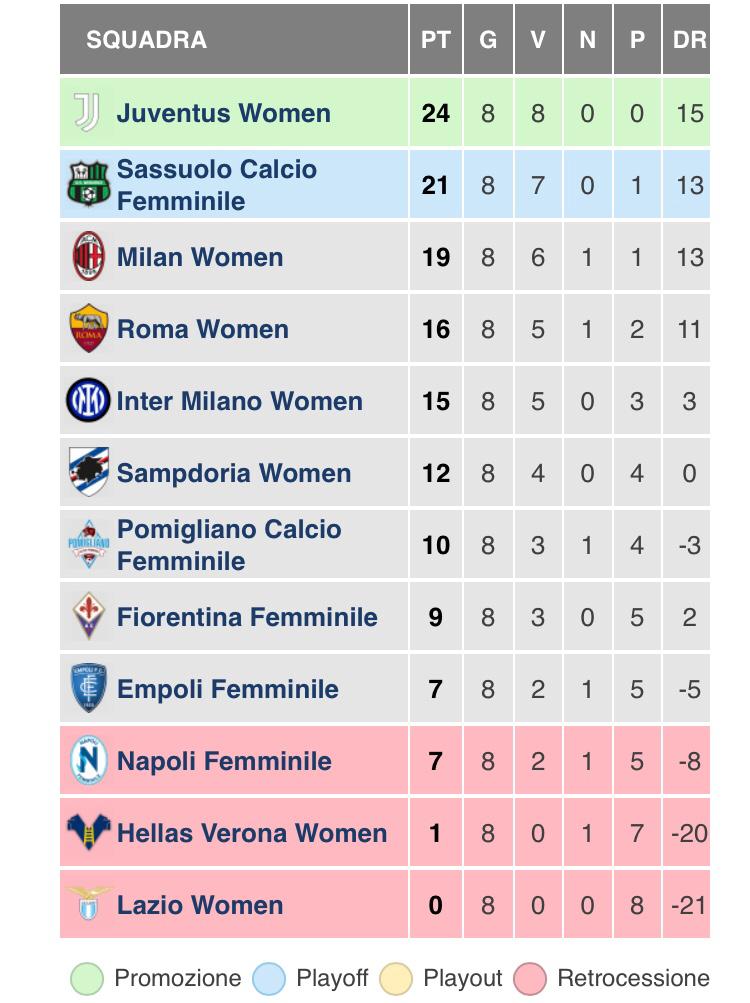Click the red Retrocessione legend circle
Viewport: 750px width, 1003px height.
click(x=530, y=979)
